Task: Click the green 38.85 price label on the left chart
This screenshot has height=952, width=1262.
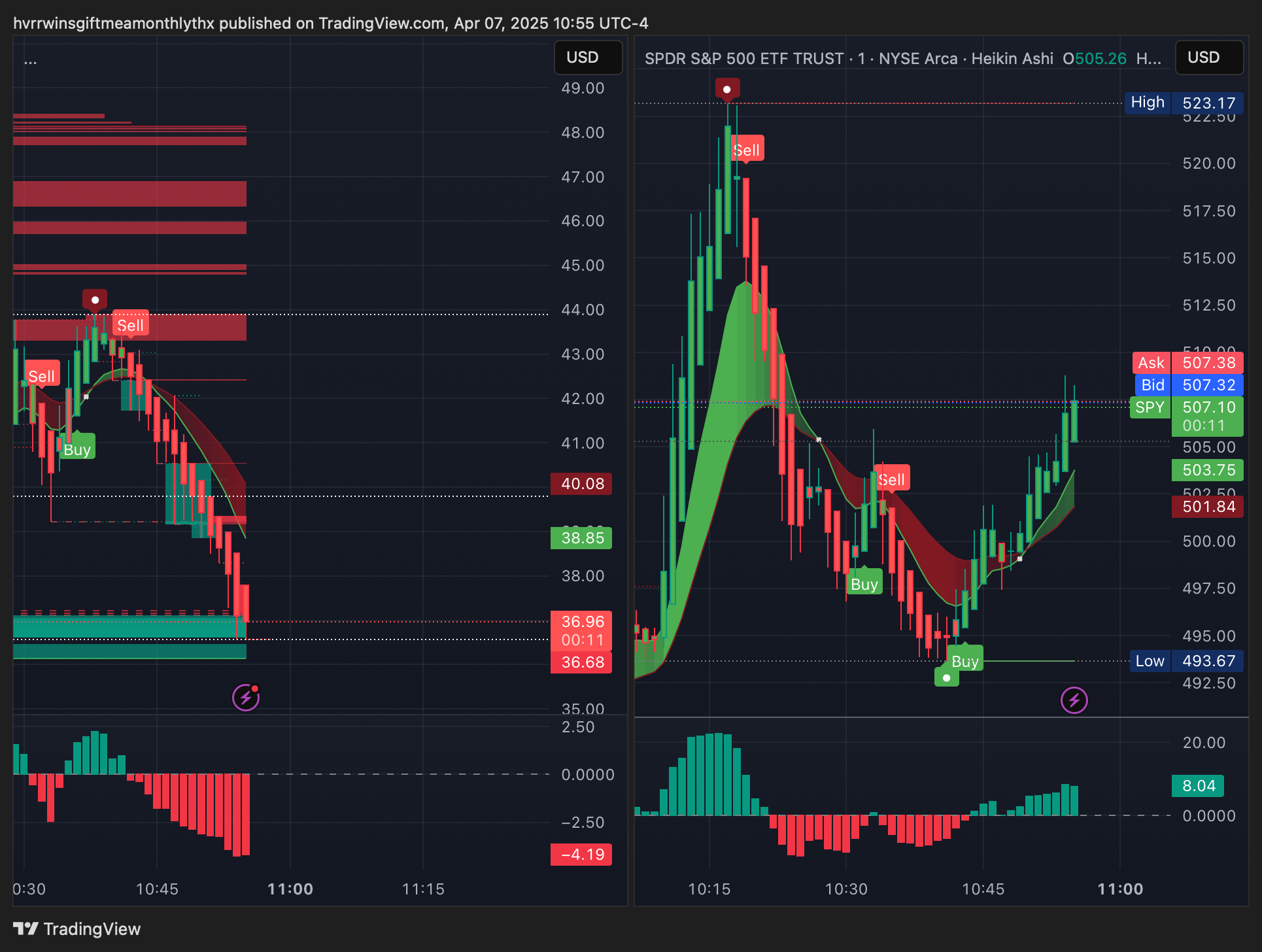Action: click(x=581, y=538)
